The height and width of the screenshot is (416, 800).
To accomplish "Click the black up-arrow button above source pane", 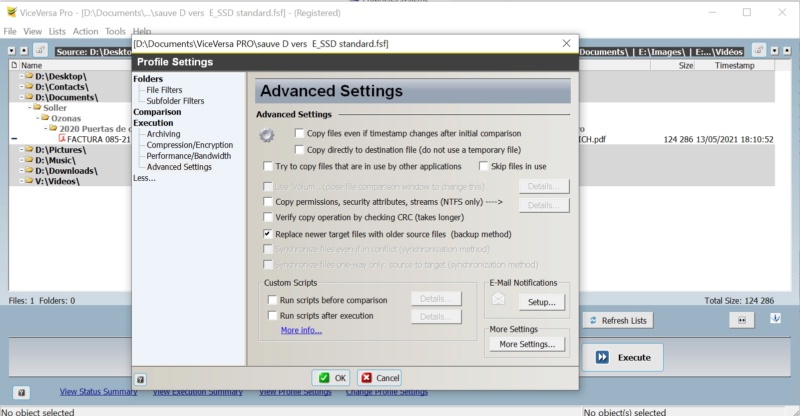I will pos(24,51).
